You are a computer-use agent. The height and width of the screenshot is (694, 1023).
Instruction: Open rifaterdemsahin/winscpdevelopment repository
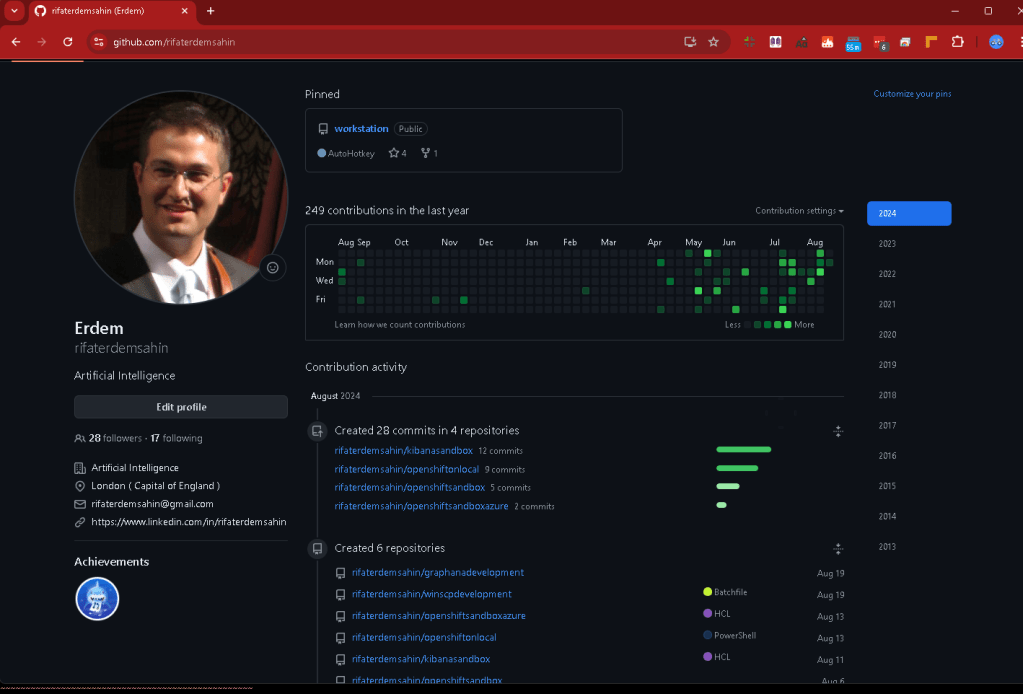click(432, 594)
